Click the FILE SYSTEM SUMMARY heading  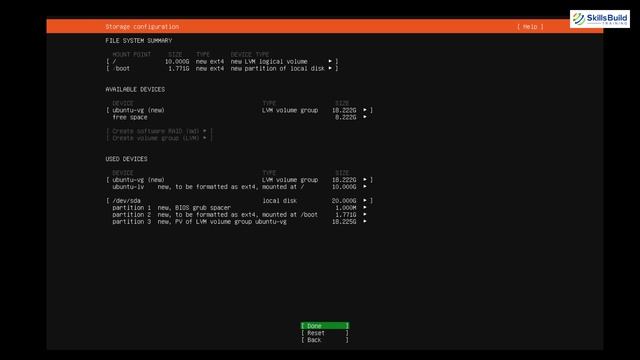coord(139,40)
